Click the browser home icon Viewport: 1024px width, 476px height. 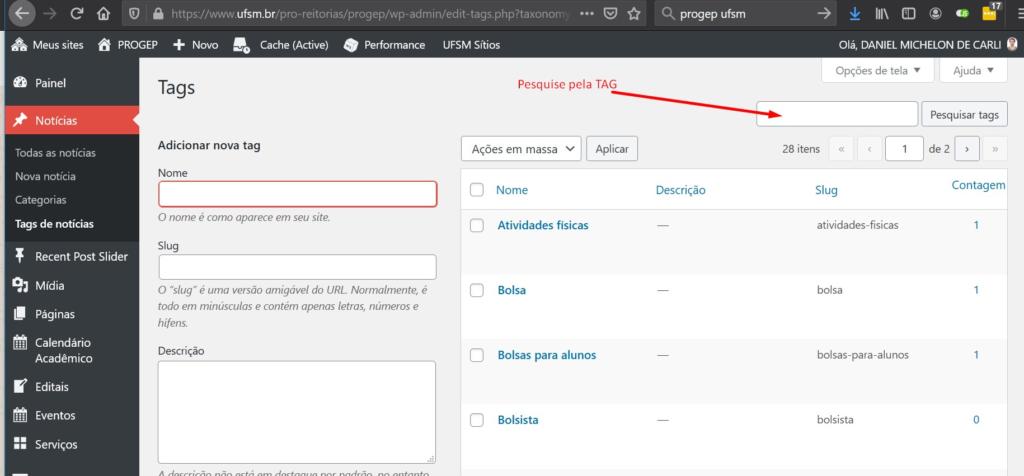tap(104, 15)
